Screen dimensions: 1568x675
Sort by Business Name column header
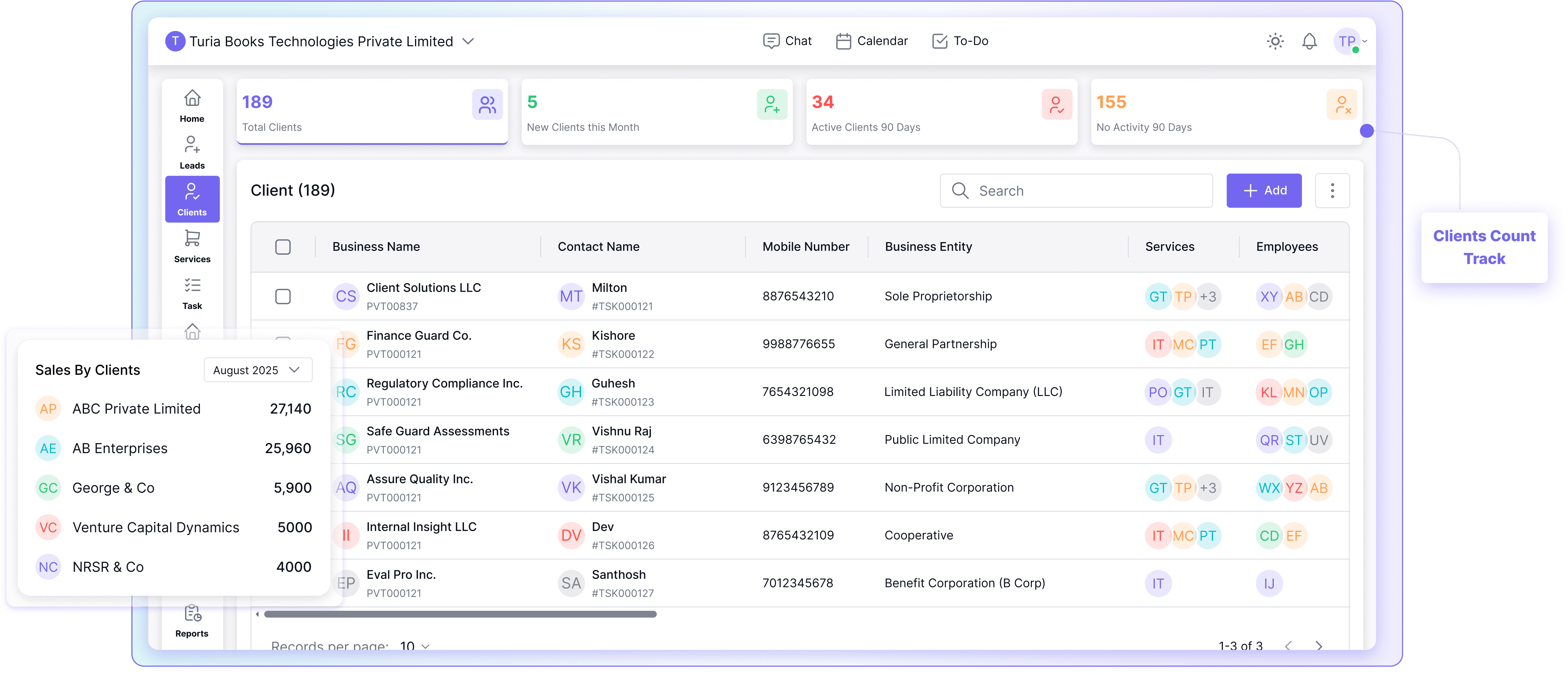pos(375,247)
